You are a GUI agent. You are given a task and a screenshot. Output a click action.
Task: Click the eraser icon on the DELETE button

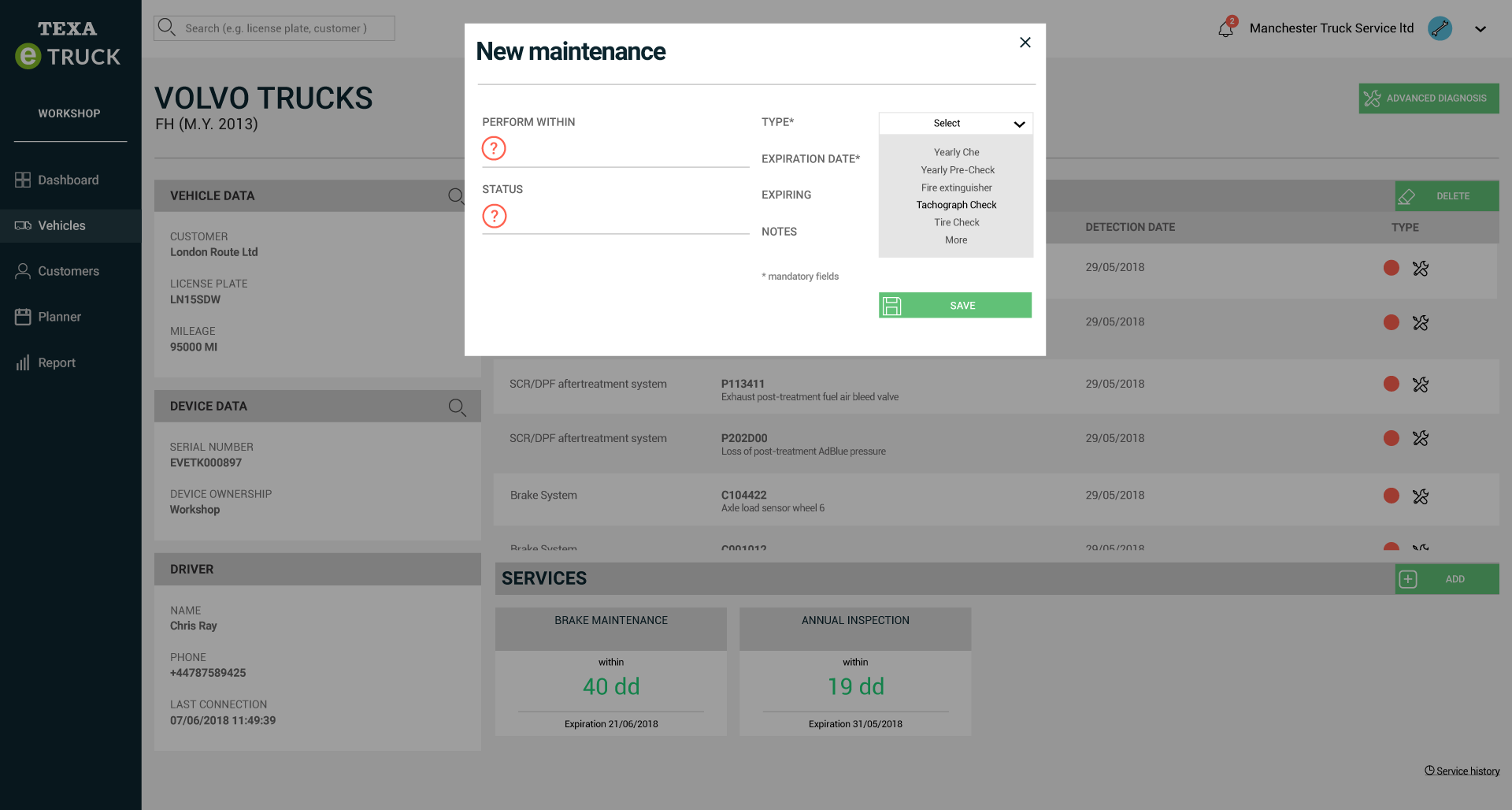coord(1406,196)
